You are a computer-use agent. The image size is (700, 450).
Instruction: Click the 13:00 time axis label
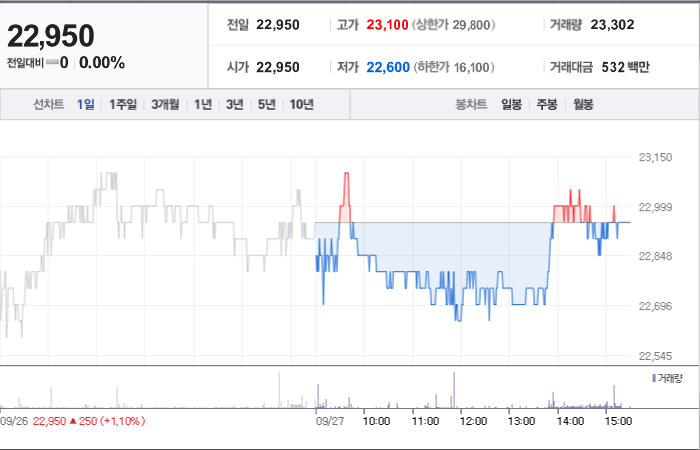(521, 421)
